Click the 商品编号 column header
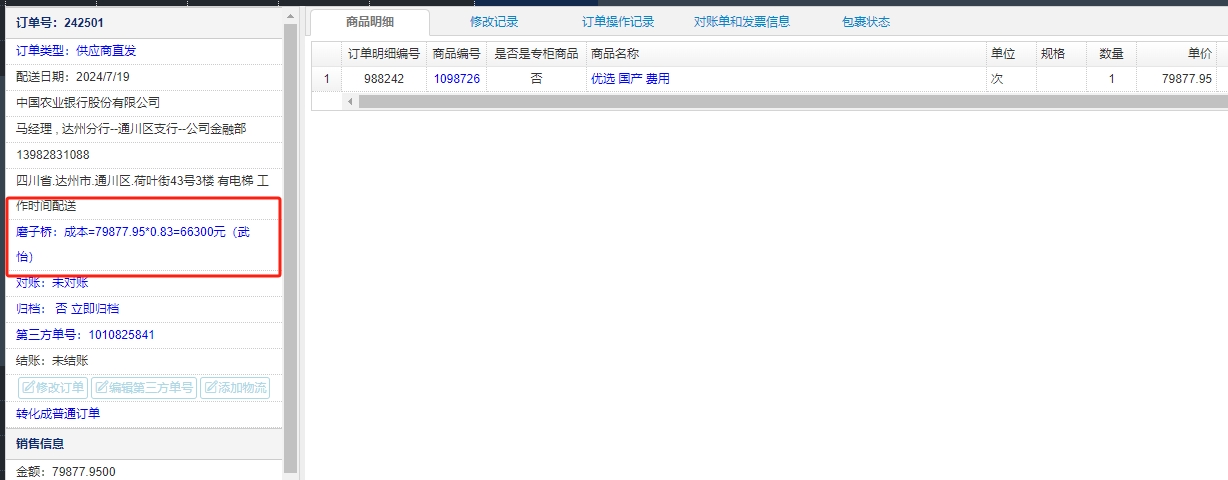 coord(456,53)
